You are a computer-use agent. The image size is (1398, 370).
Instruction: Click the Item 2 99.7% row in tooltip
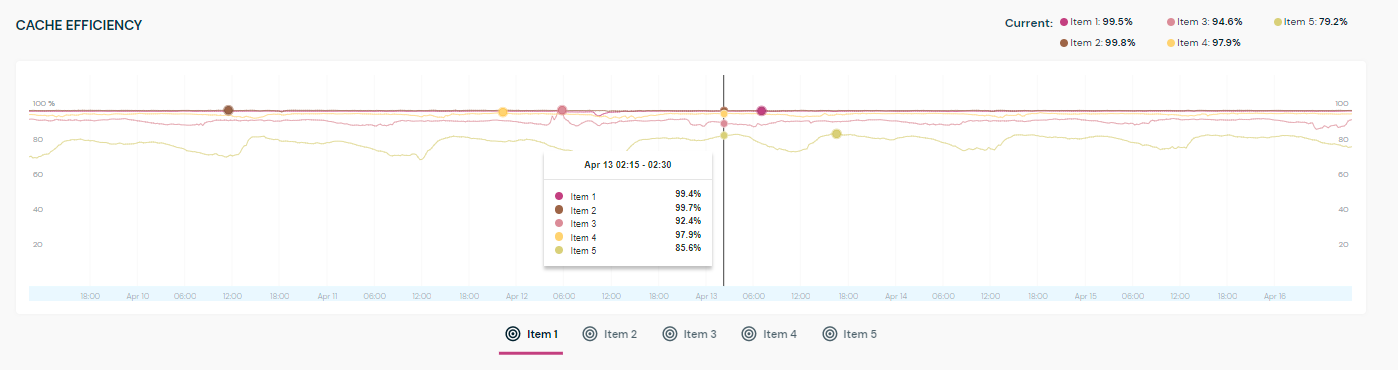click(x=628, y=210)
